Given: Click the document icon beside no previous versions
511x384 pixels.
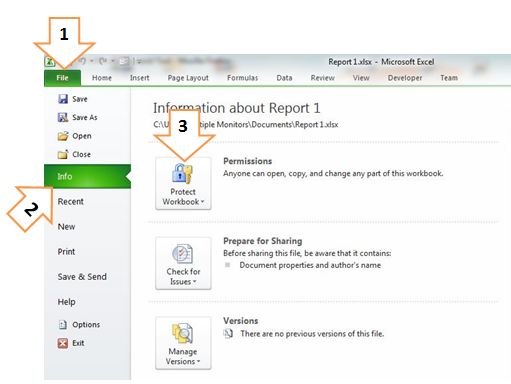Looking at the screenshot, I should tap(228, 333).
